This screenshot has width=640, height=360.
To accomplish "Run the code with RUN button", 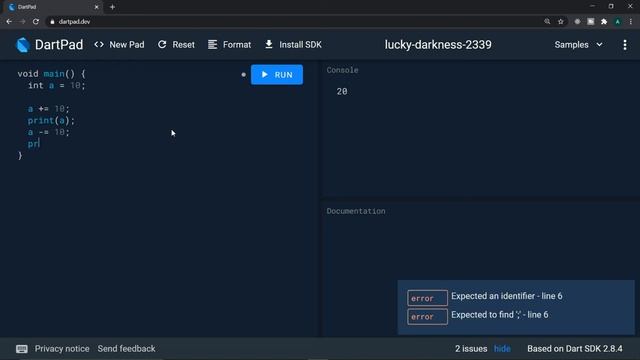I will click(x=277, y=75).
